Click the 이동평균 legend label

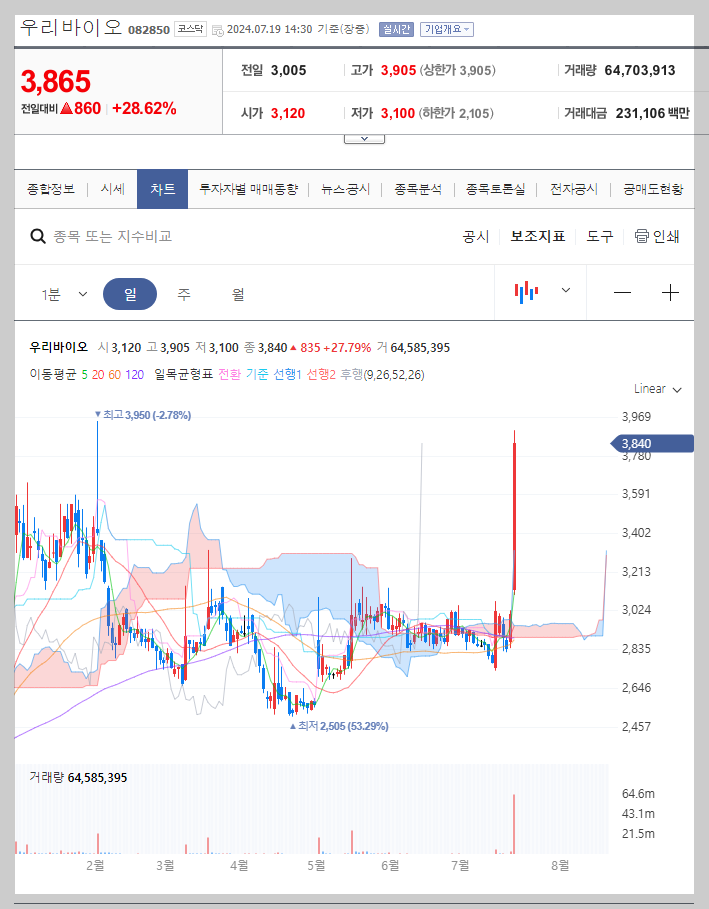coord(53,374)
